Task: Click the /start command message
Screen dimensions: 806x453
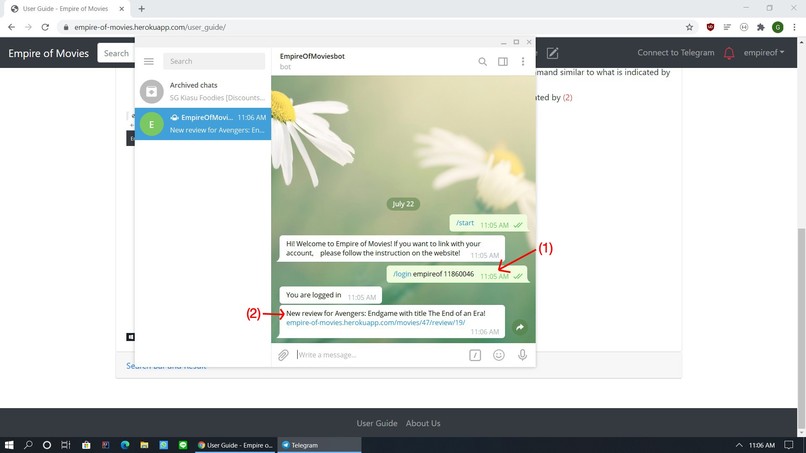Action: tap(488, 223)
